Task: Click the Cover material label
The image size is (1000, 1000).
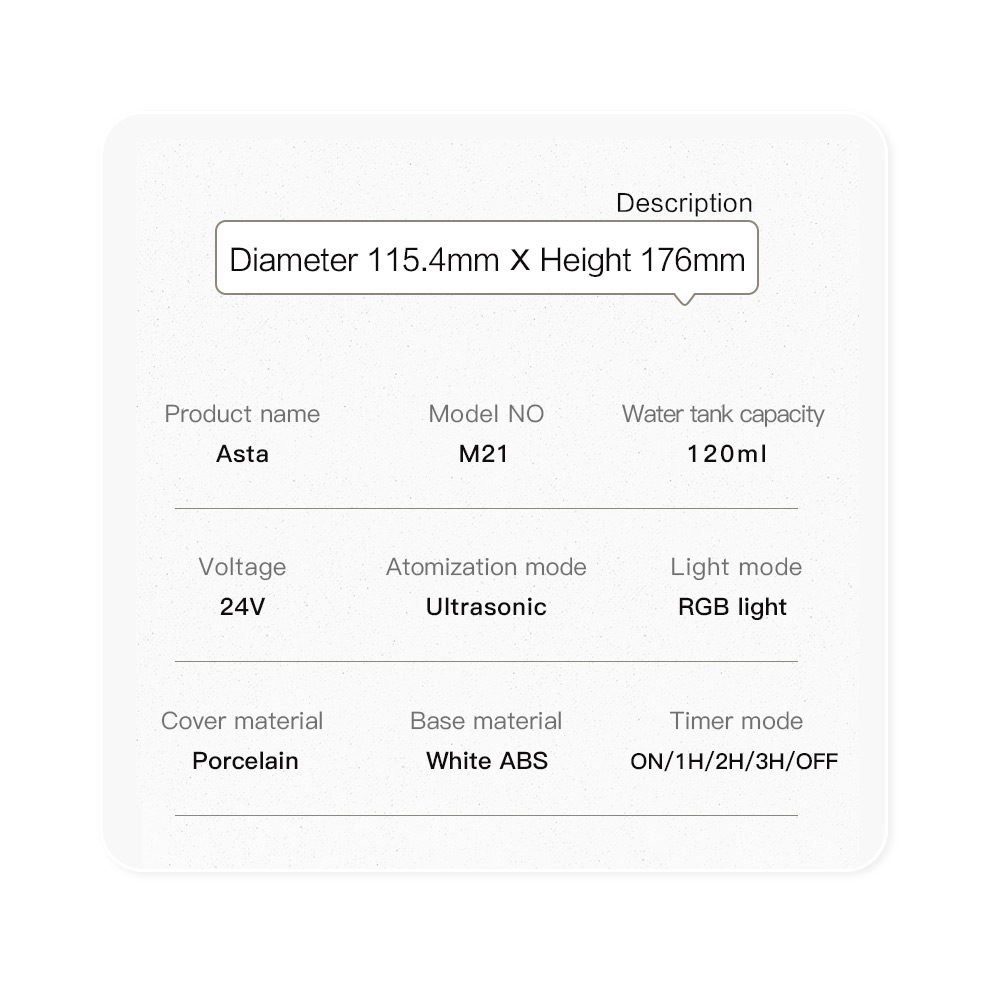Action: click(x=242, y=721)
